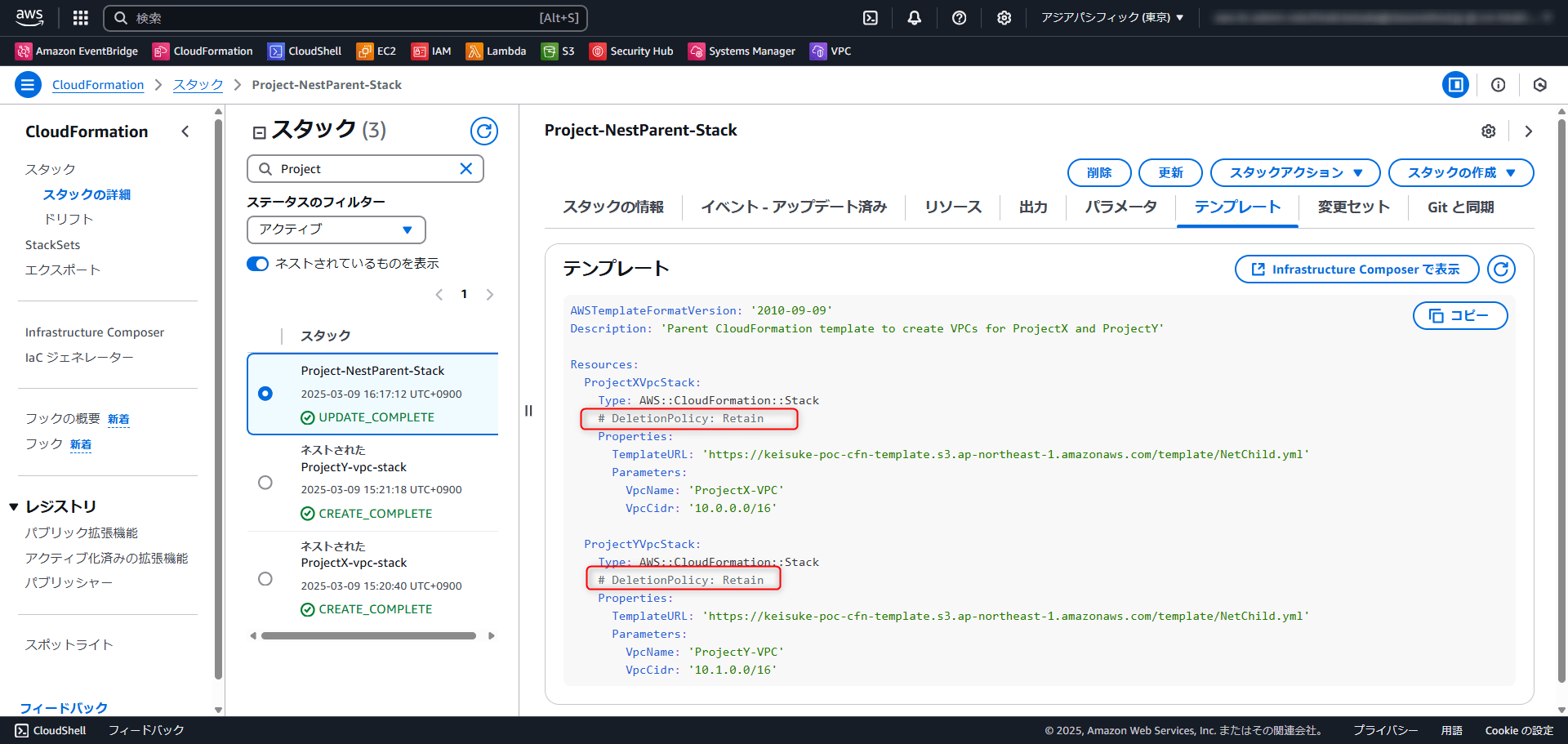Select Project-NestParent-Stack radio button

[265, 394]
